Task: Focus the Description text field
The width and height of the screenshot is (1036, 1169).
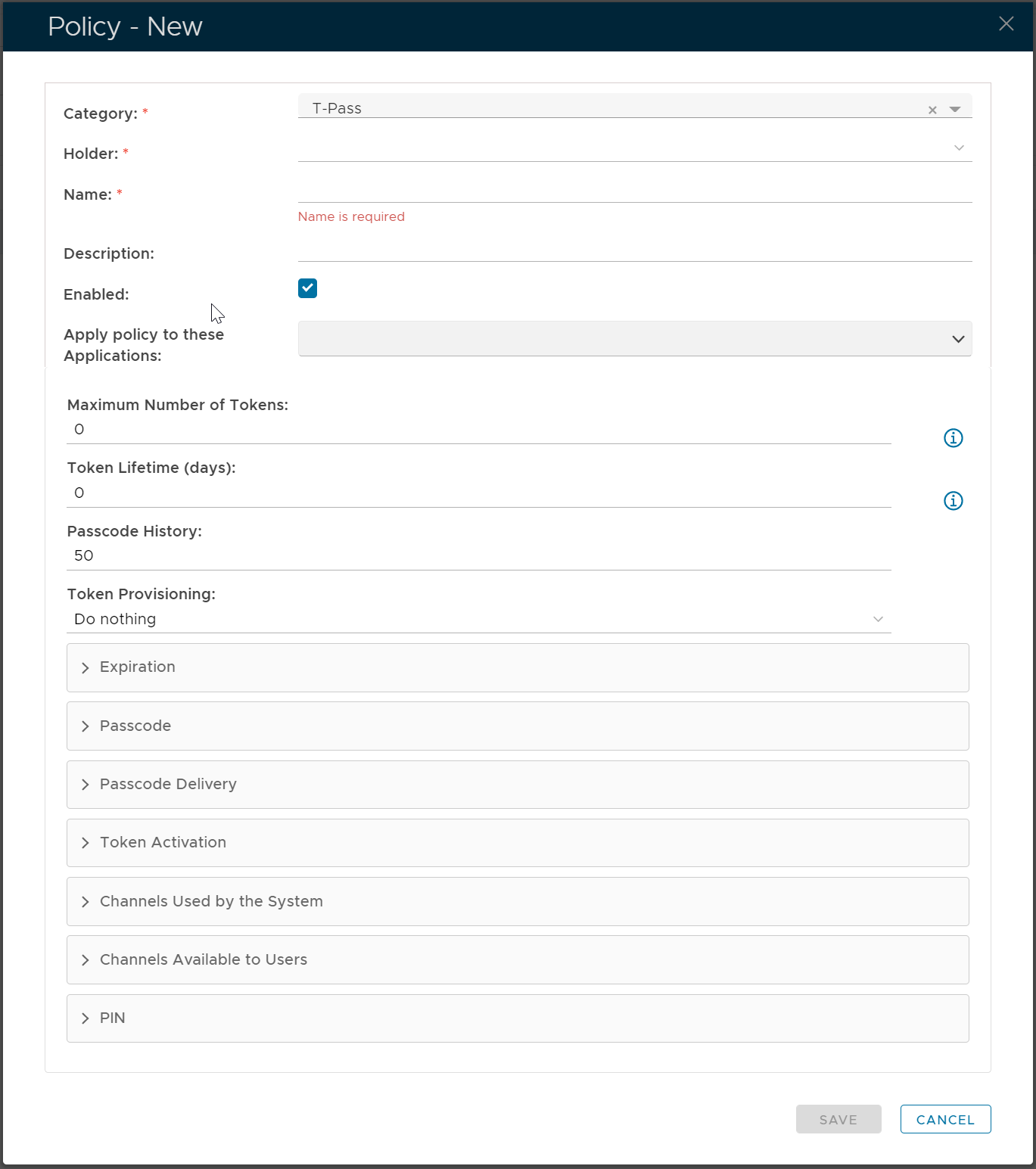Action: (x=634, y=249)
